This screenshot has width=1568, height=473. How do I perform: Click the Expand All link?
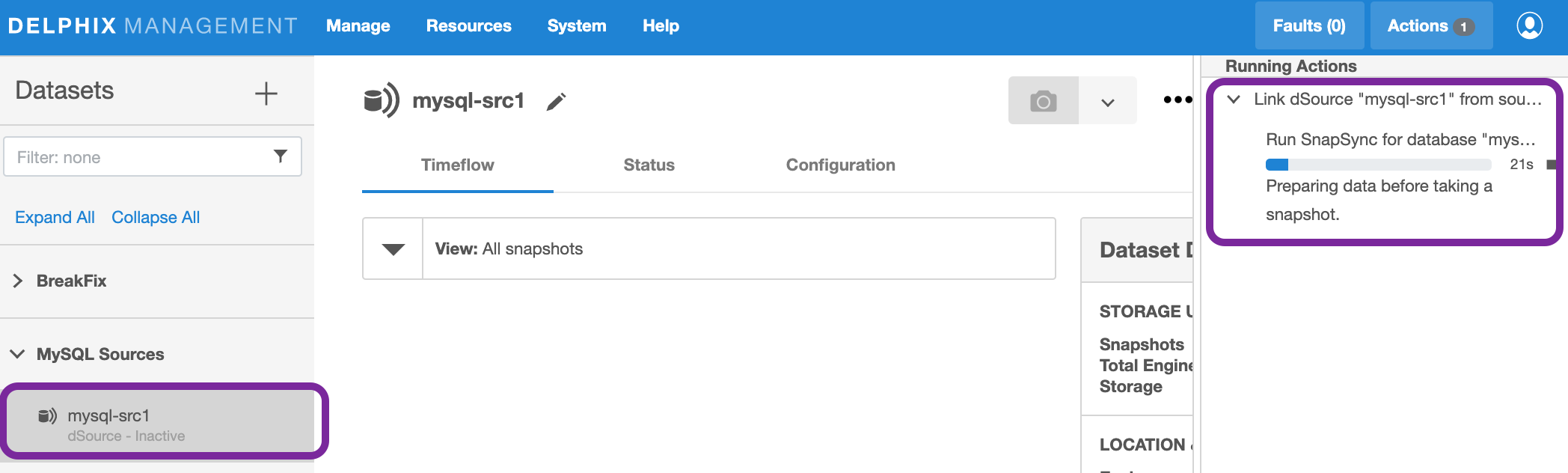click(55, 217)
